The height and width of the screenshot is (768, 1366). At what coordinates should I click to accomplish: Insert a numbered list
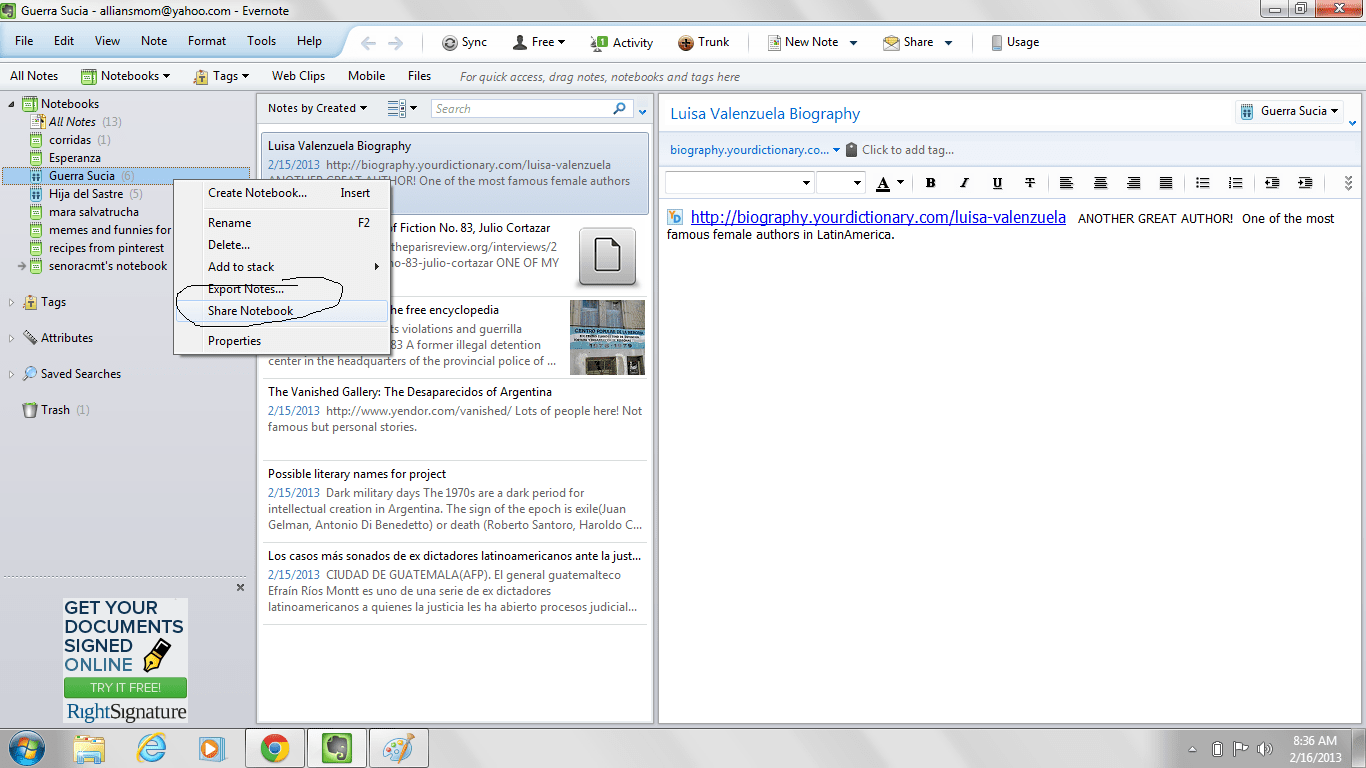(x=1236, y=183)
